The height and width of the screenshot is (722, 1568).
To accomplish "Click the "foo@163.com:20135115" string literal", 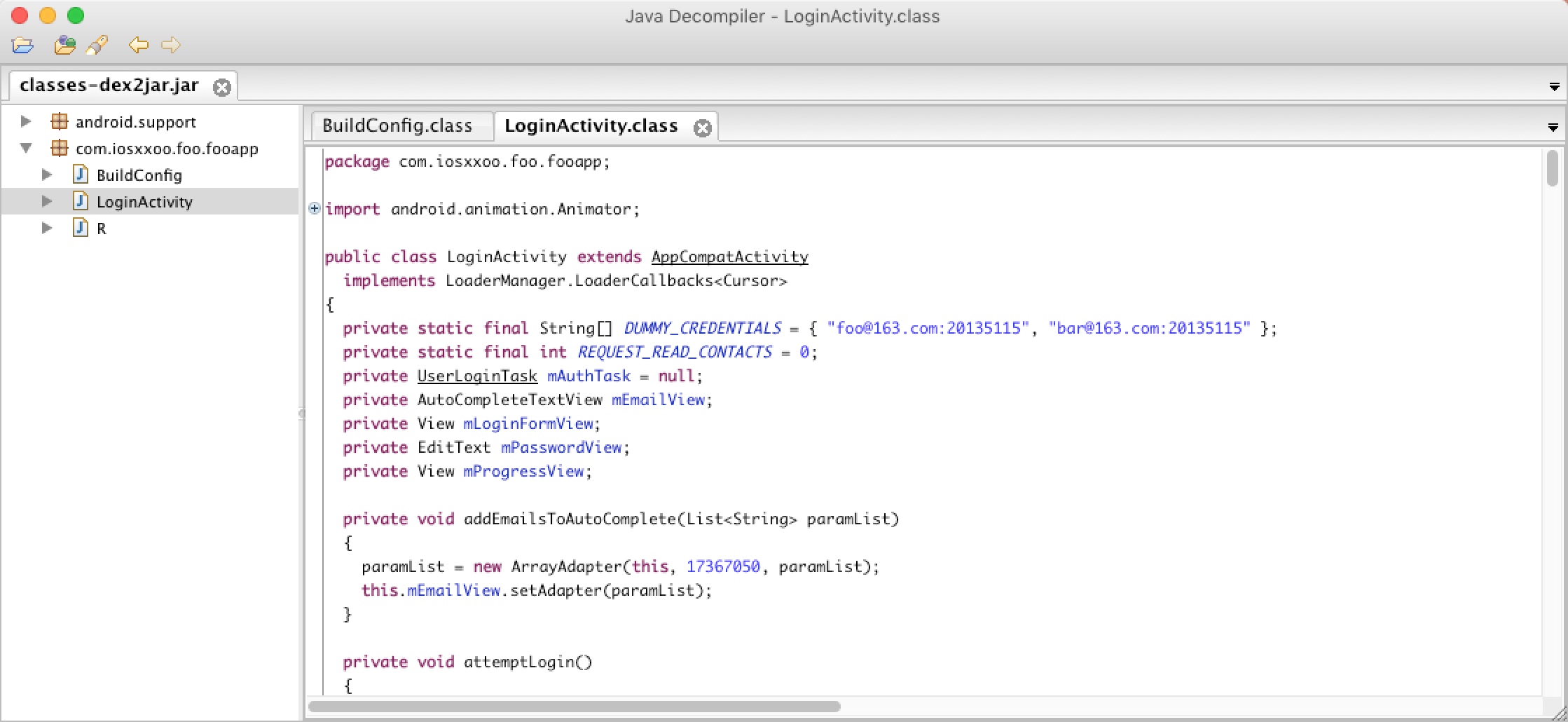I will (x=928, y=328).
